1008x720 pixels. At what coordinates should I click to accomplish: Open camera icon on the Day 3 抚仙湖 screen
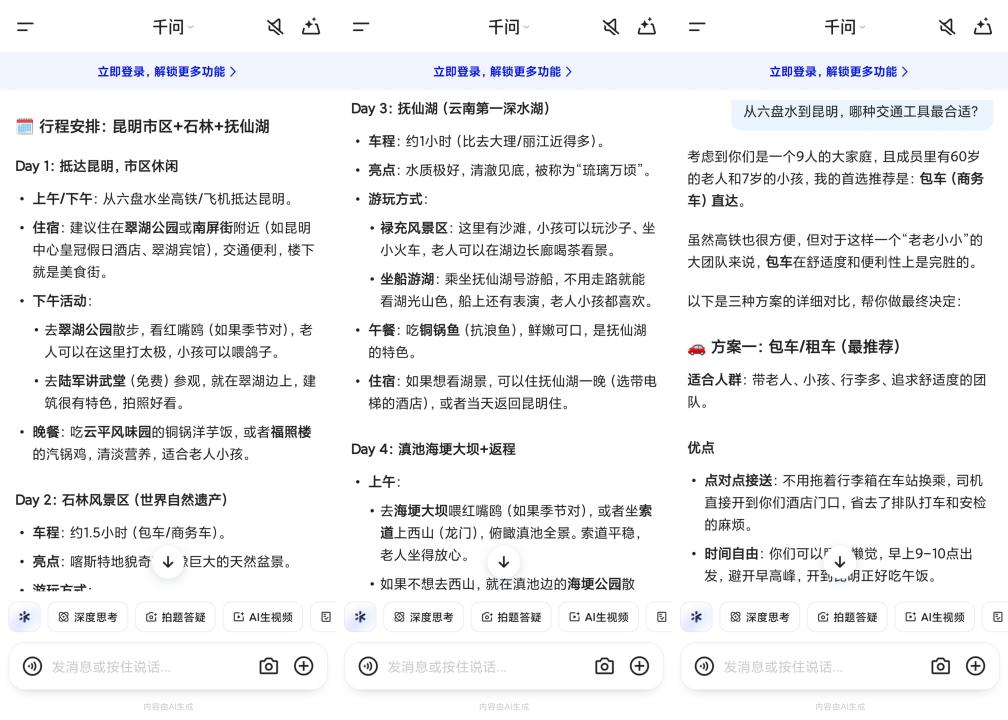coord(604,666)
